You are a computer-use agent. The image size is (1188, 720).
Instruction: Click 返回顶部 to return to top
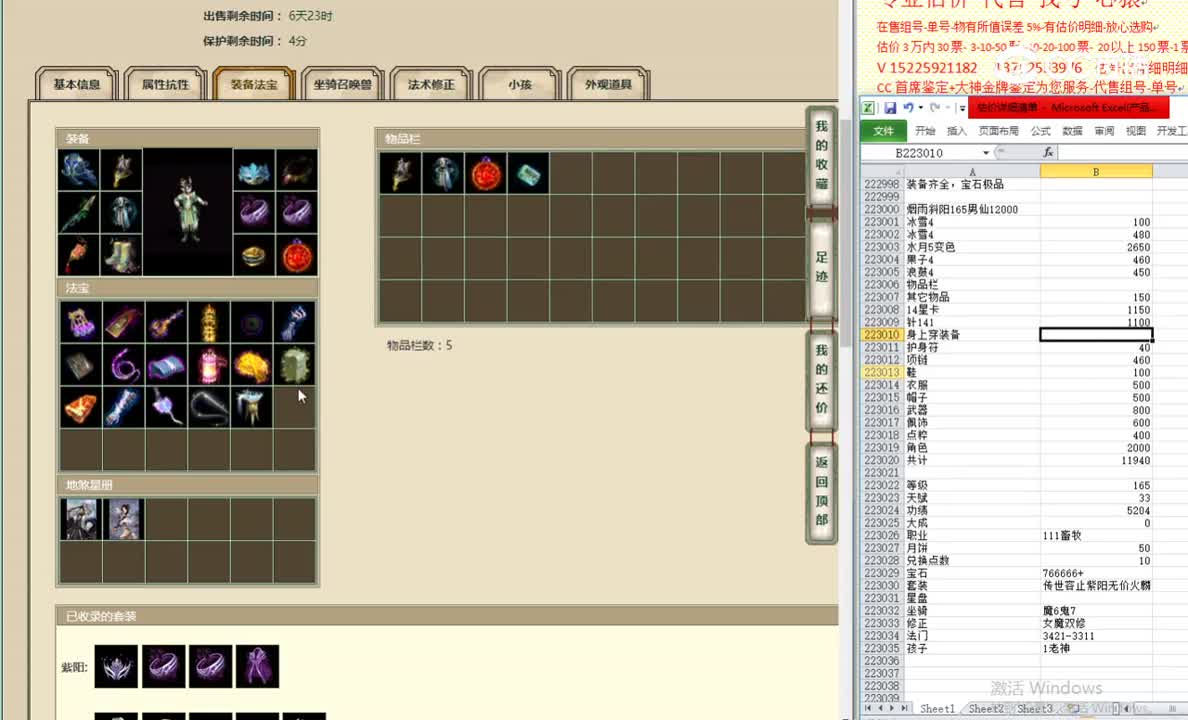click(x=821, y=491)
